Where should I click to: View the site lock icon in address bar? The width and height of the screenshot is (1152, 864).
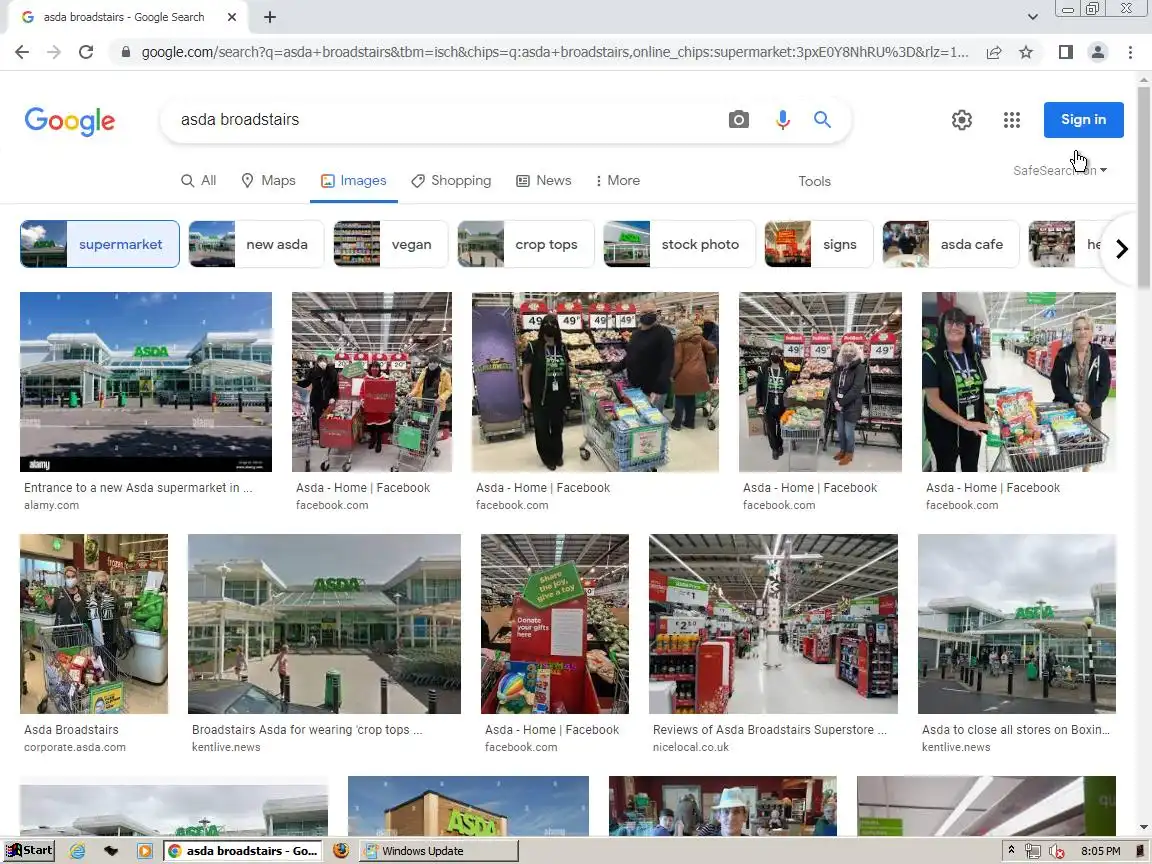pos(126,52)
